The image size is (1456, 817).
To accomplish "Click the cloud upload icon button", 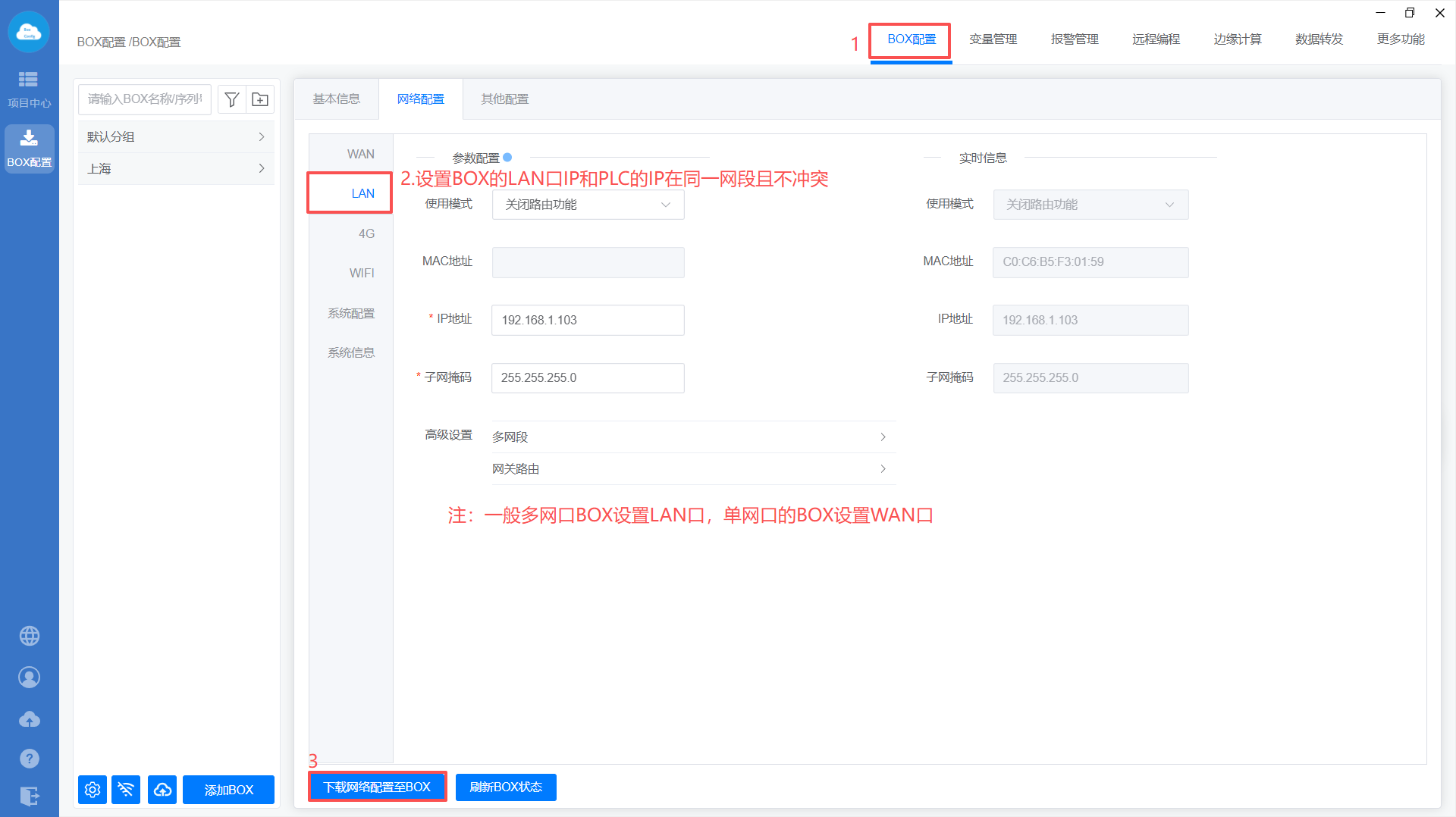I will click(x=162, y=790).
